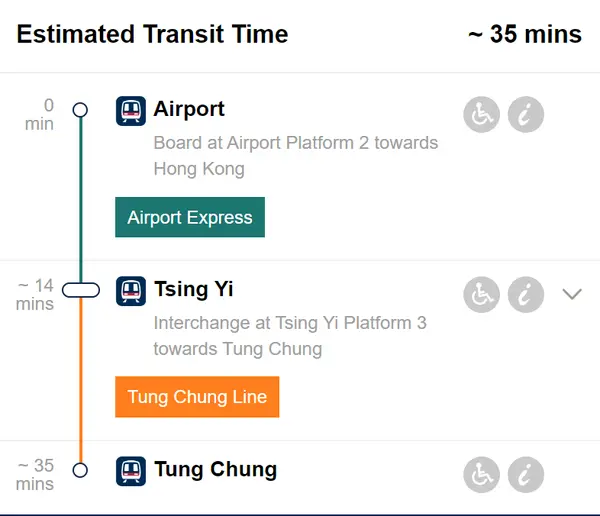Click the train icon beside Tung Chung
Screen dimensions: 600x516
(x=131, y=470)
